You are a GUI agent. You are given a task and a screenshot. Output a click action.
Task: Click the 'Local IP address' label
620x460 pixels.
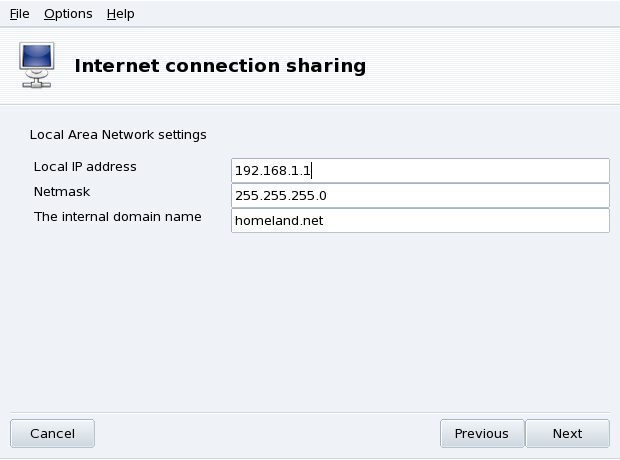pos(85,167)
